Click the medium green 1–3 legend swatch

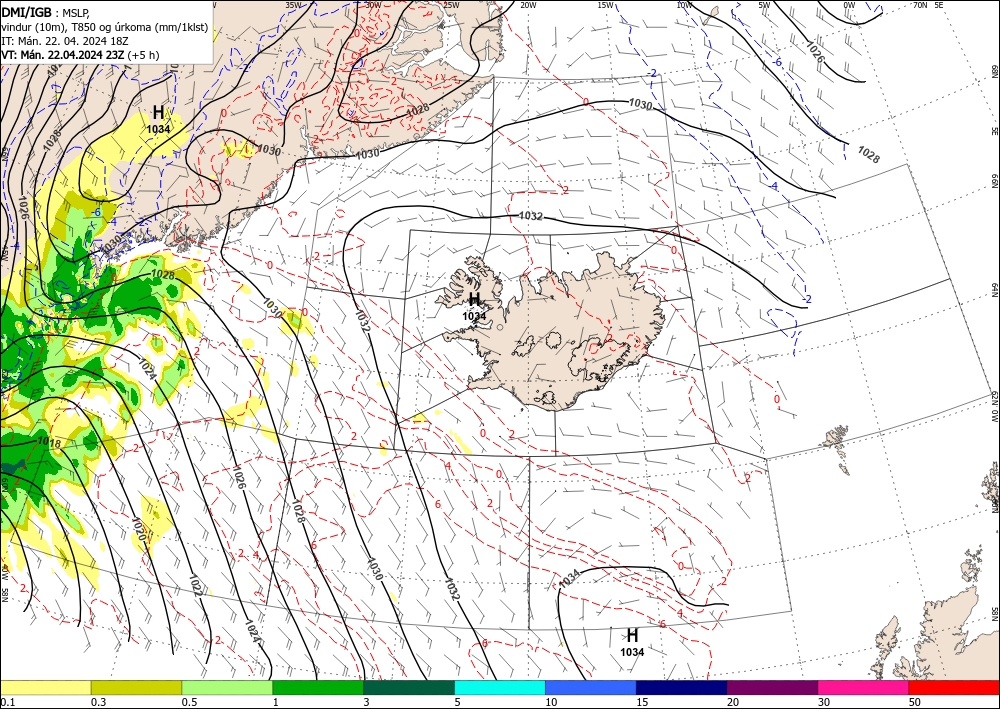point(318,688)
